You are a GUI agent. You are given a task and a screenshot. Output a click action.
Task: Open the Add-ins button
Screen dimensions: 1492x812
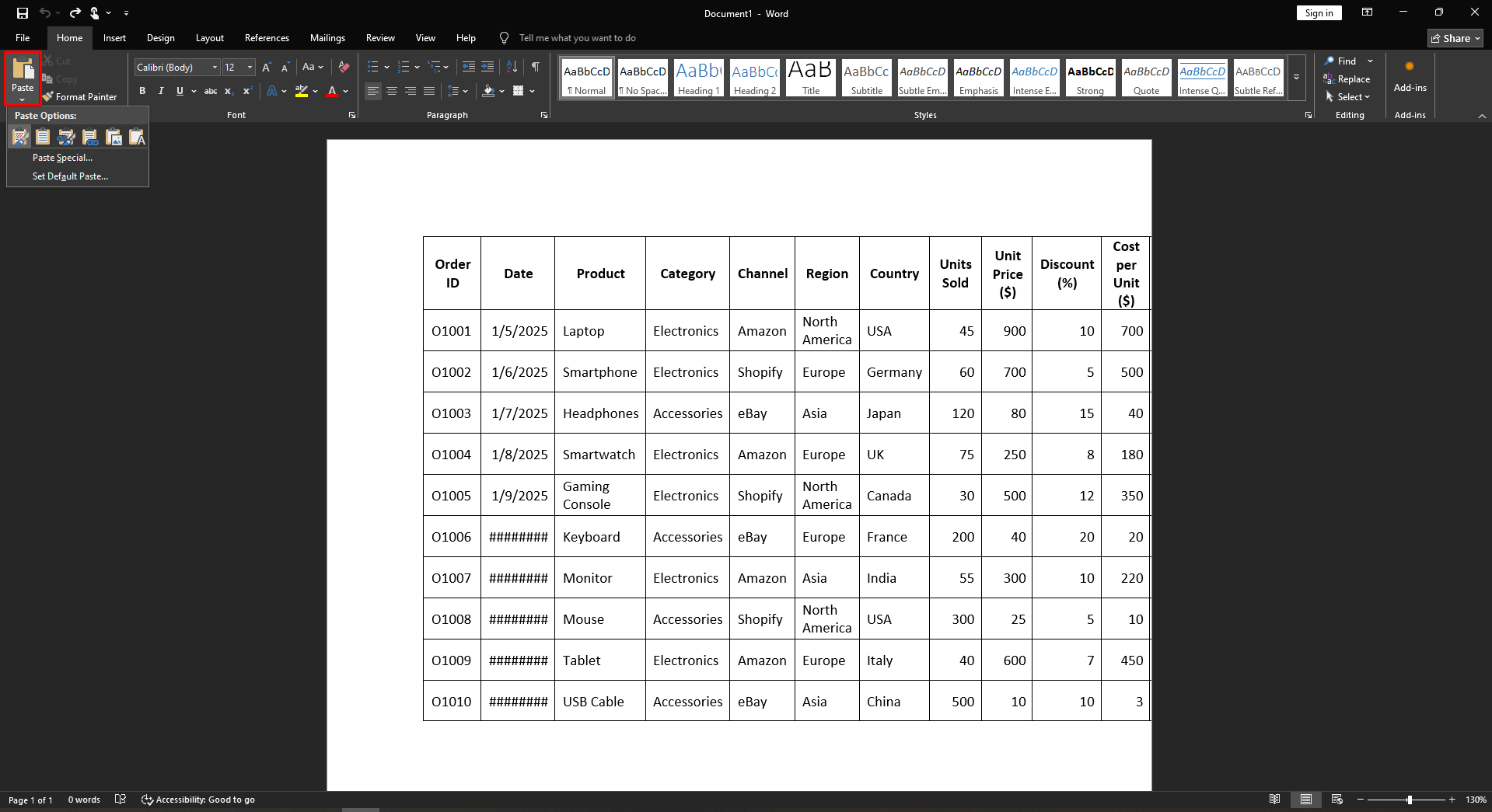[1410, 77]
